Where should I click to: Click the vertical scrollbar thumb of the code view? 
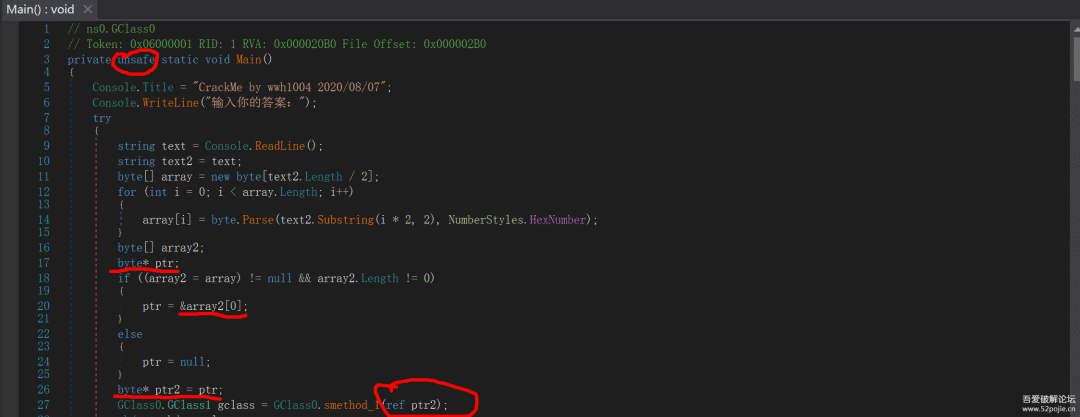click(x=1075, y=57)
